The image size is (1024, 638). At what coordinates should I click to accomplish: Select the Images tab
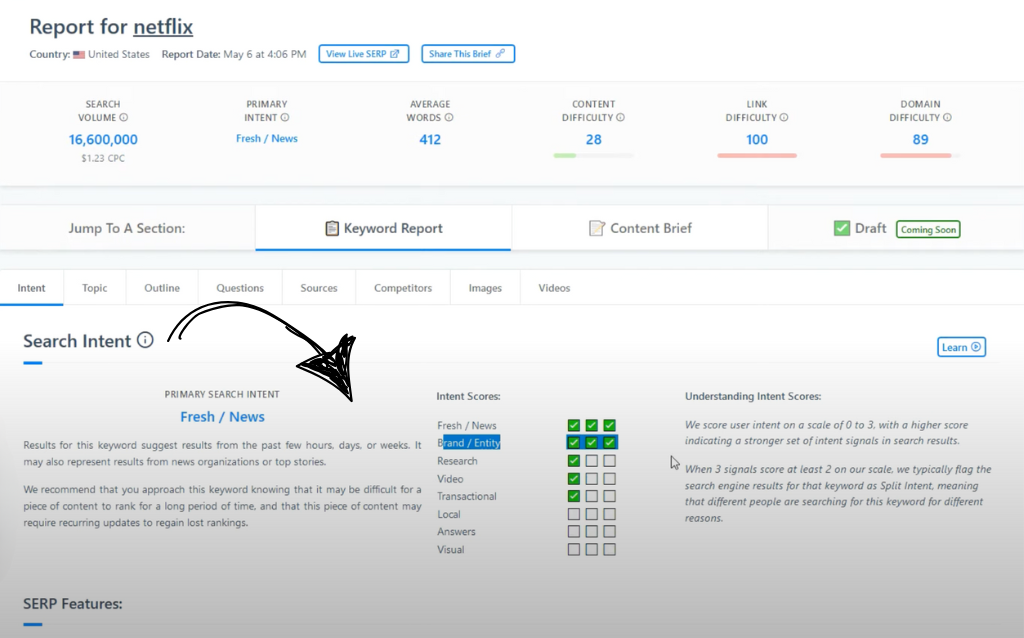tap(485, 288)
